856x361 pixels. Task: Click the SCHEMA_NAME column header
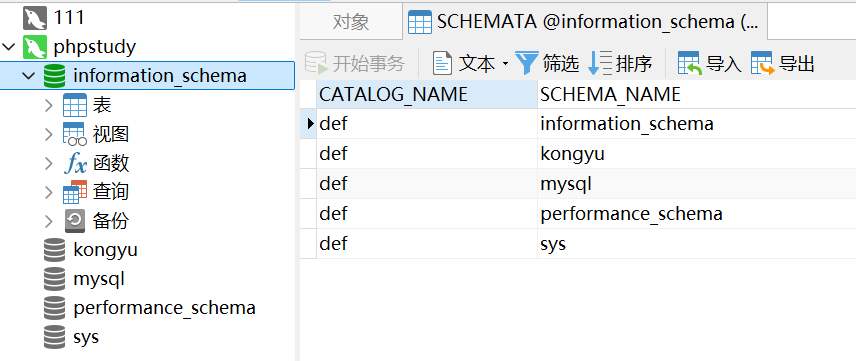click(697, 94)
